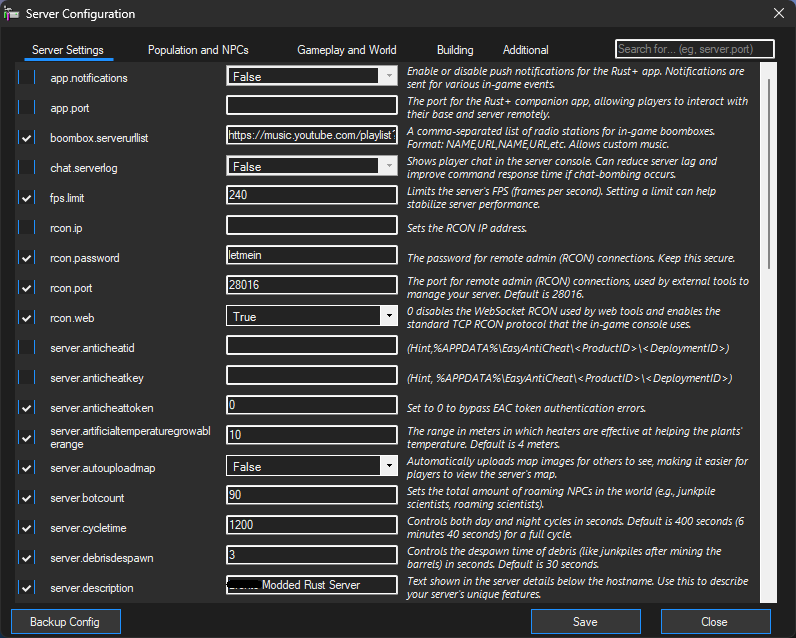Click the boombox.serverurllist URL field
Screen dimensions: 796x638
(x=312, y=135)
